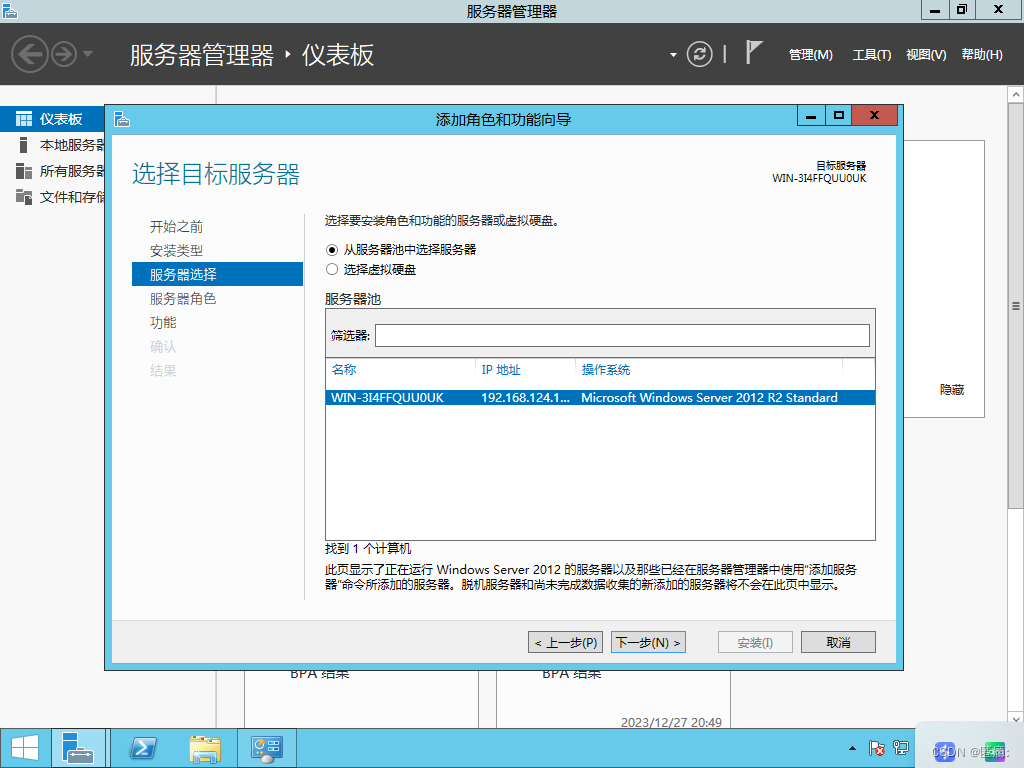Screen dimensions: 1024x768
Task: Click the main window vertical scrollbar
Action: [1016, 306]
